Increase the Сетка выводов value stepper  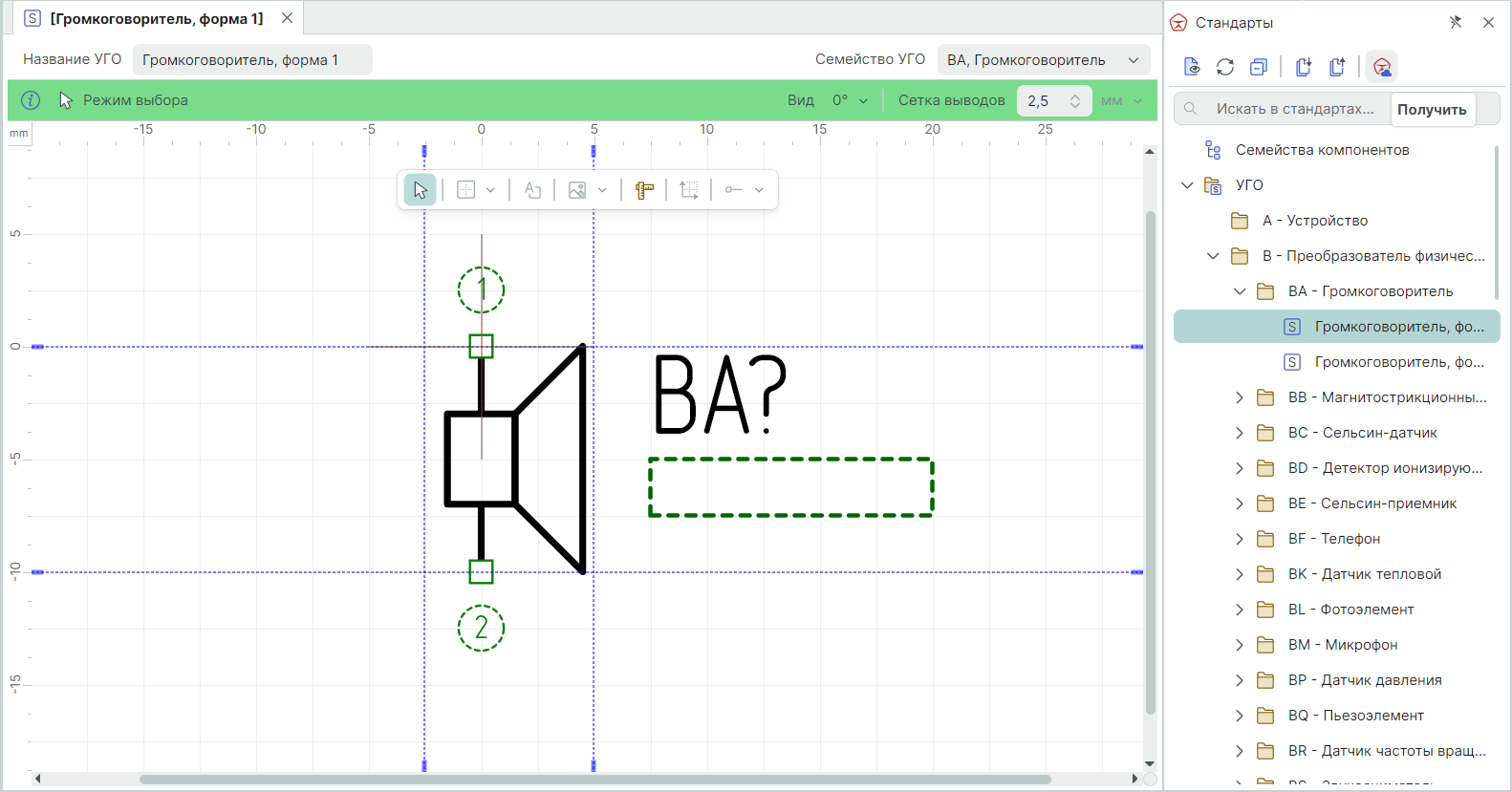(1075, 96)
